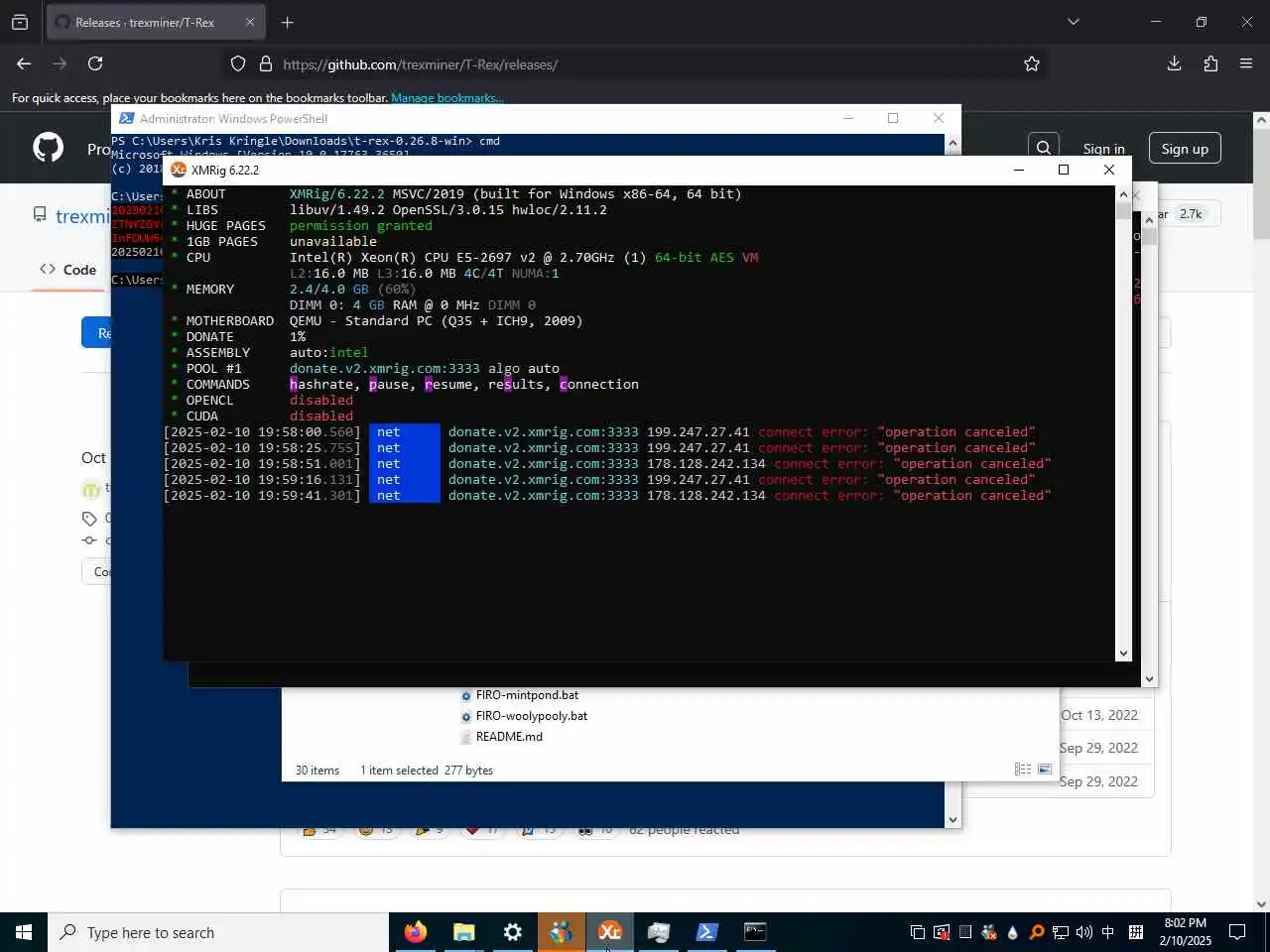Open new tab with plus button
Screen dimensions: 1270x952
(287, 22)
